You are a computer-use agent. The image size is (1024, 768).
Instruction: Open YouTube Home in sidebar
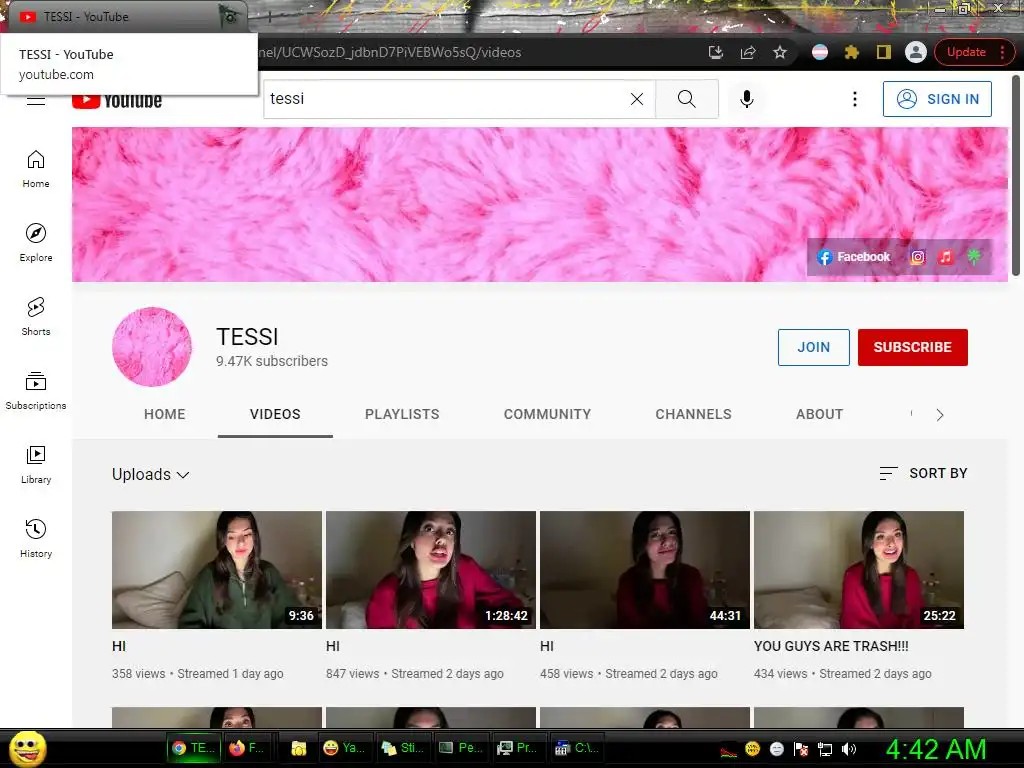36,169
